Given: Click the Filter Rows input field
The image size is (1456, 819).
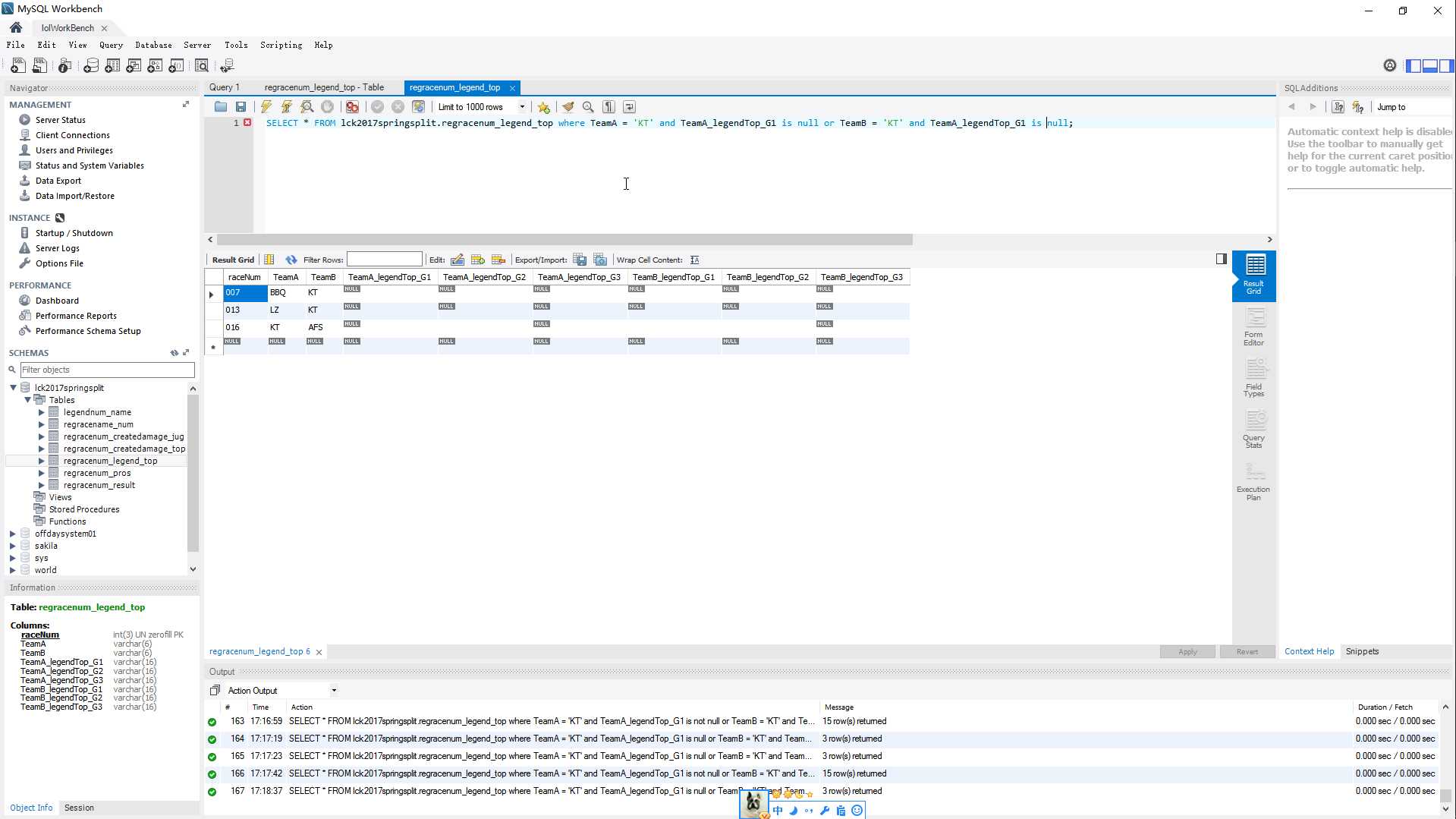Looking at the screenshot, I should tap(384, 260).
